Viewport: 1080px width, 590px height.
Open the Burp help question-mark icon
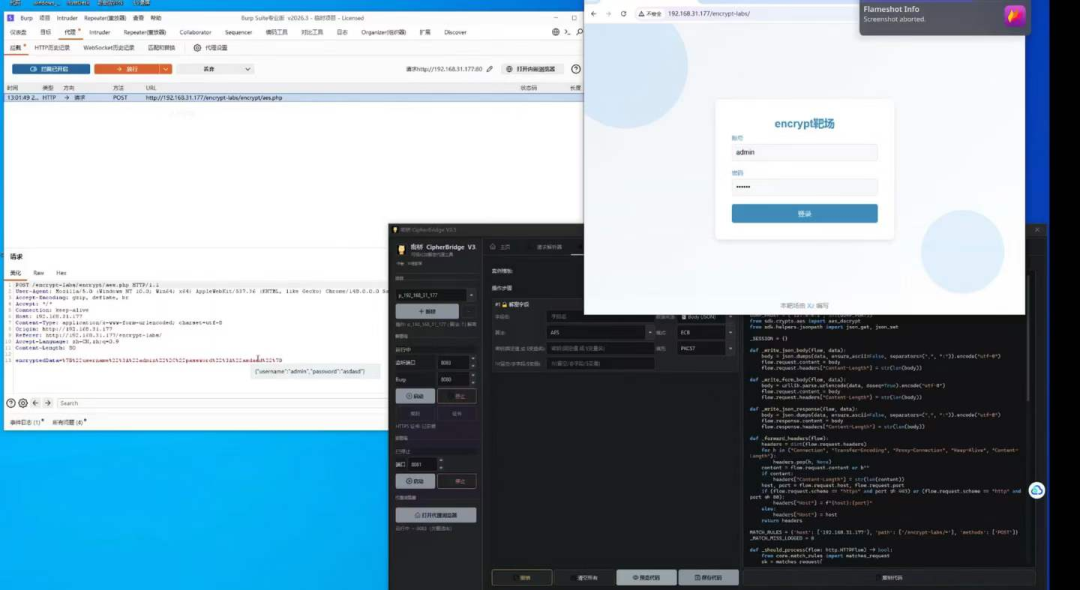pos(576,69)
